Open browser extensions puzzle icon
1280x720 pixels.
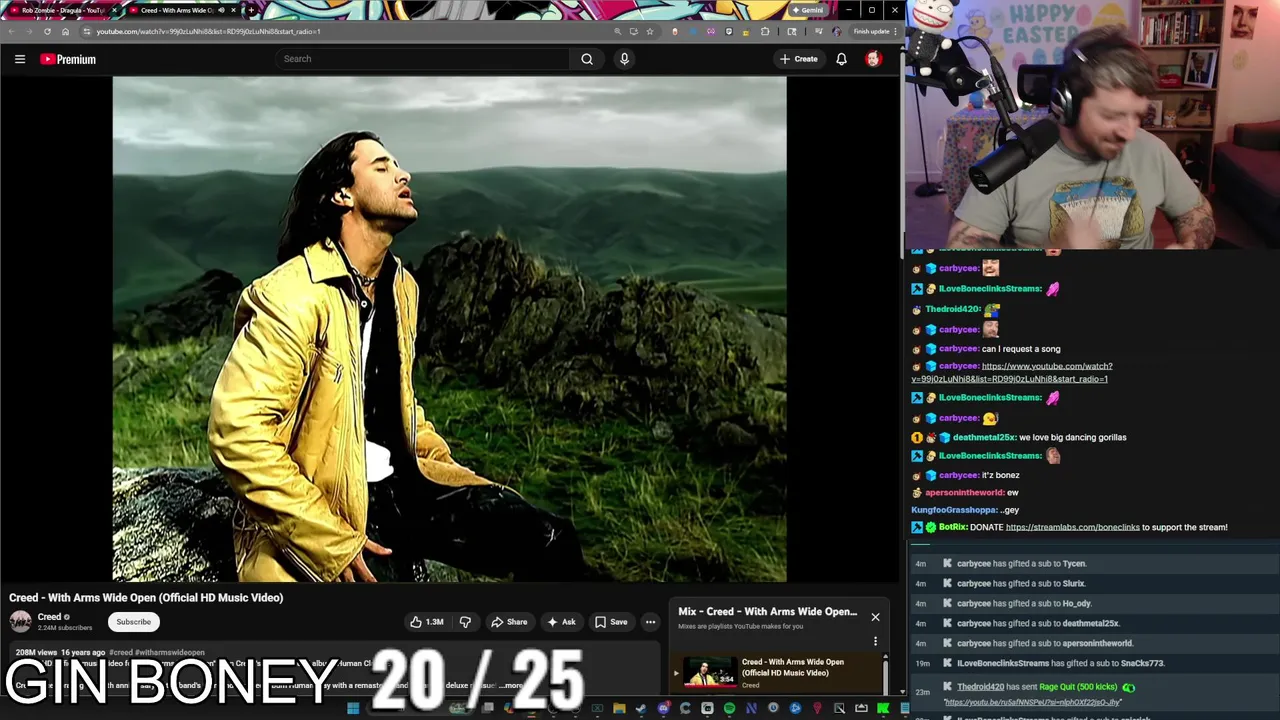tap(765, 31)
